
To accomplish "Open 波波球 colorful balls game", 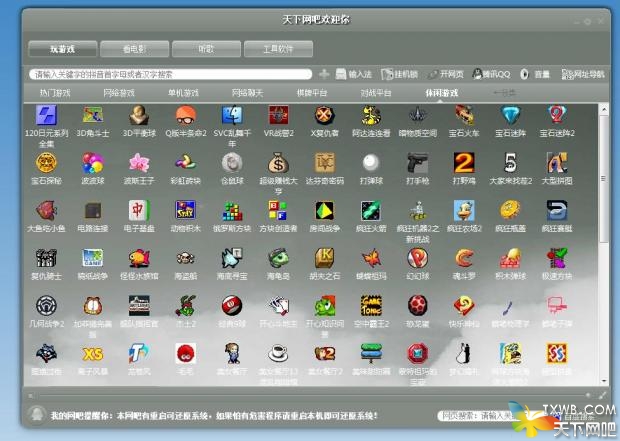I will (93, 163).
